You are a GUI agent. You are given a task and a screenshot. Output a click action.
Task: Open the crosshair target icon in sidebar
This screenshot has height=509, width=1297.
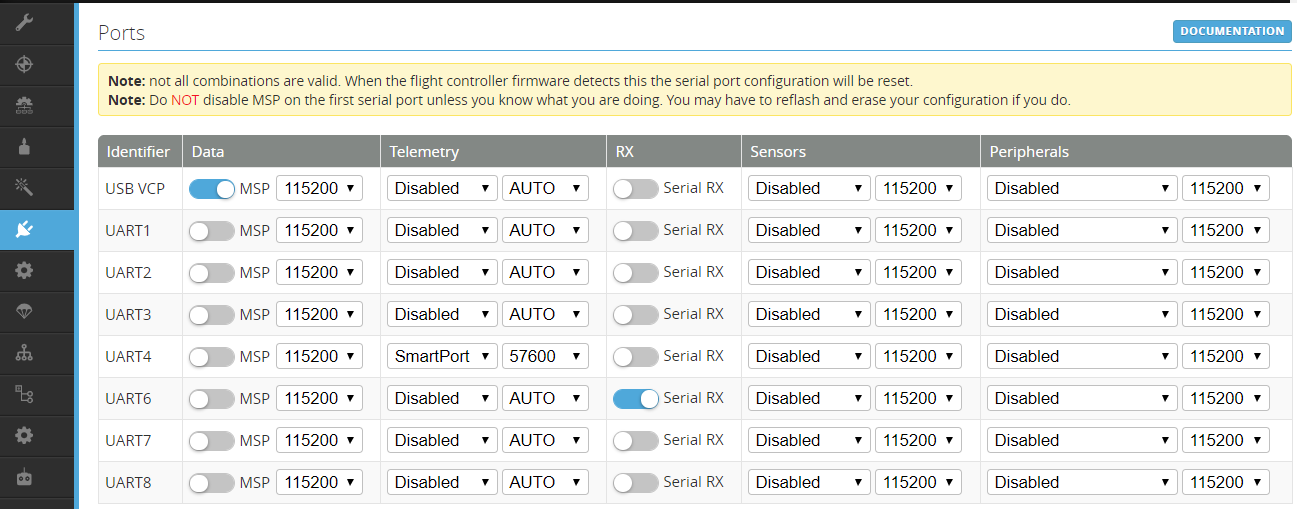(x=25, y=64)
